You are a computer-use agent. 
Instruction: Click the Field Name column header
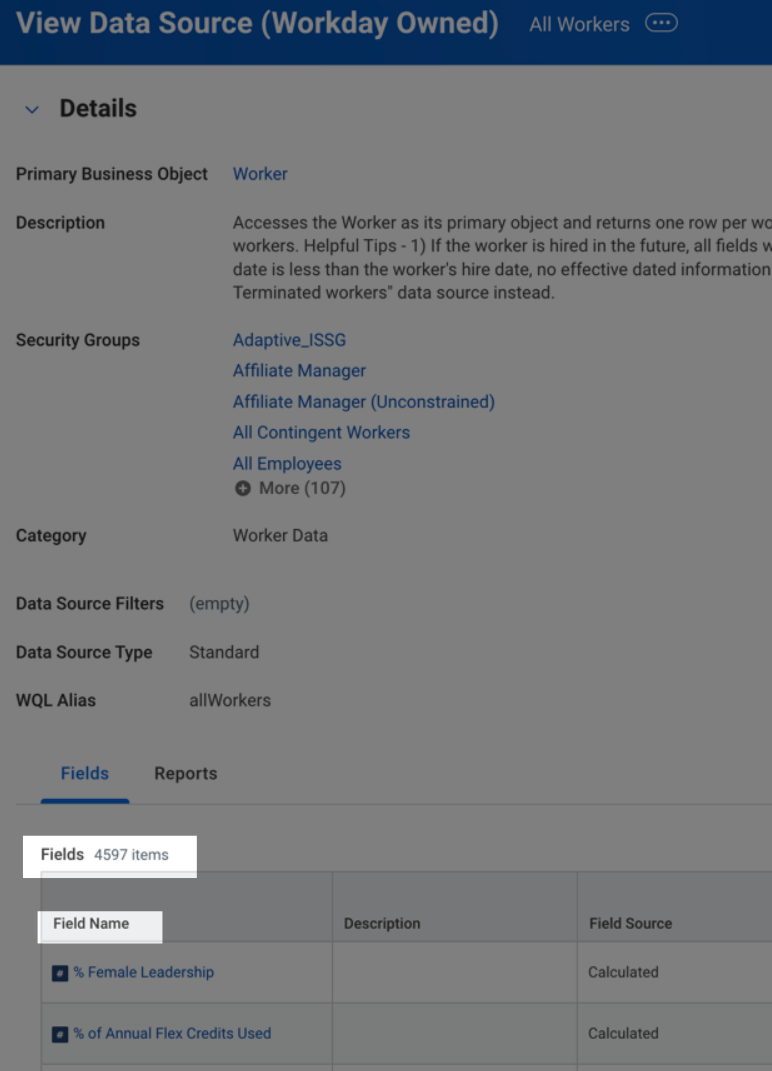pos(91,924)
